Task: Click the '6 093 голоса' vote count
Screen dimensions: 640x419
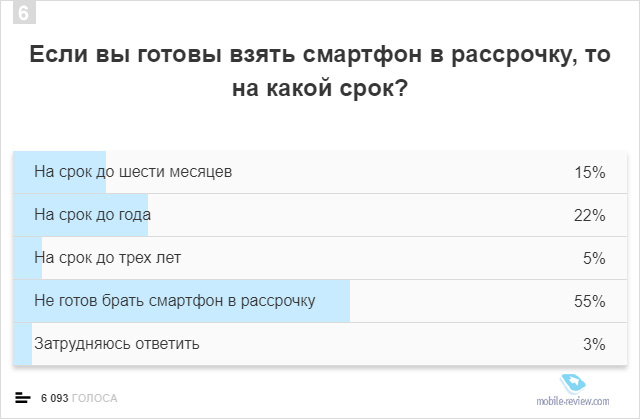Action: click(79, 398)
